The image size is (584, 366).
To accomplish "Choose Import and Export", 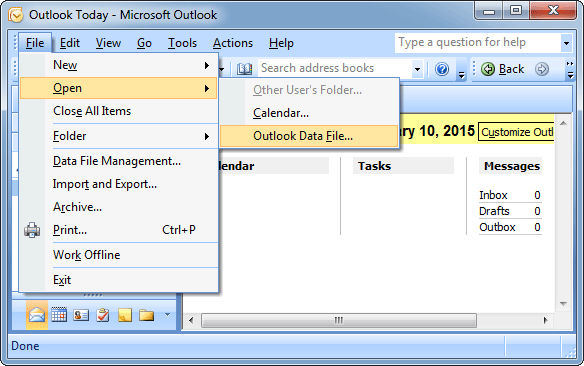I will 118,184.
